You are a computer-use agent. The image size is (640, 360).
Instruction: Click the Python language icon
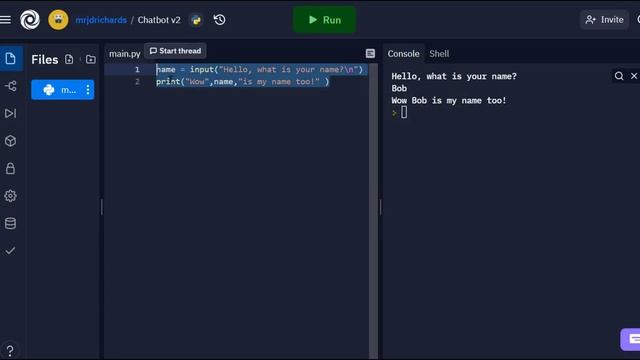[x=196, y=20]
